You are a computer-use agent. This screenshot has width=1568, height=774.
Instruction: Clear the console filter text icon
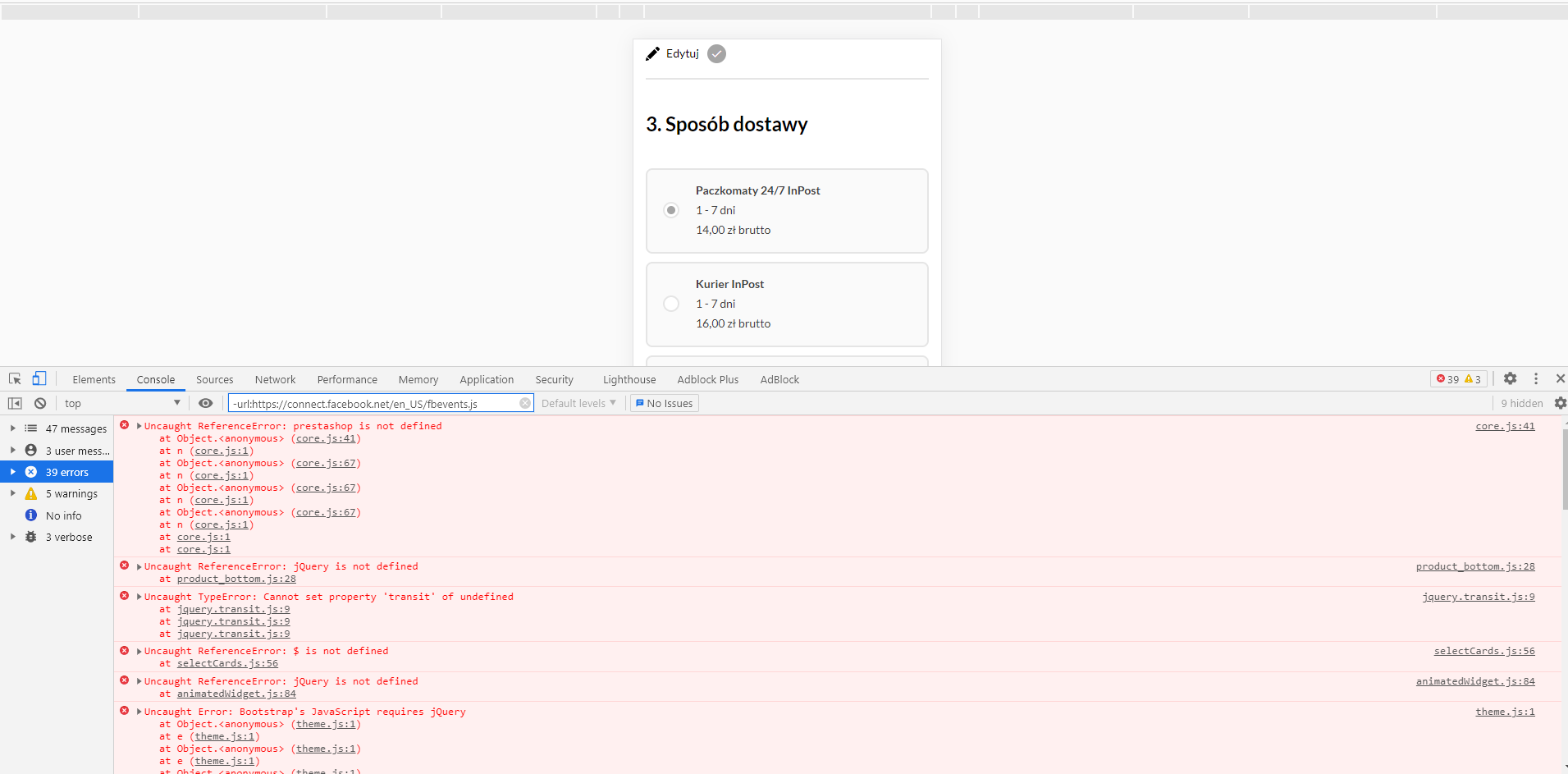[x=525, y=403]
